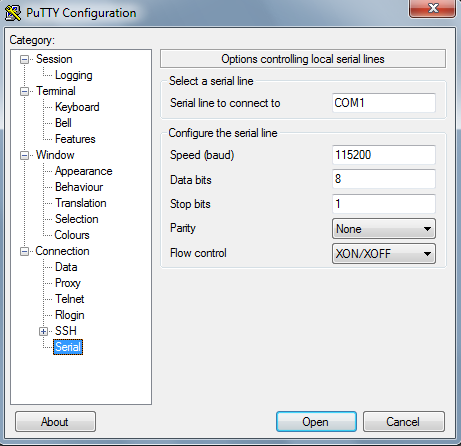Select the Session category
Screen dimensions: 461x446
tap(54, 59)
